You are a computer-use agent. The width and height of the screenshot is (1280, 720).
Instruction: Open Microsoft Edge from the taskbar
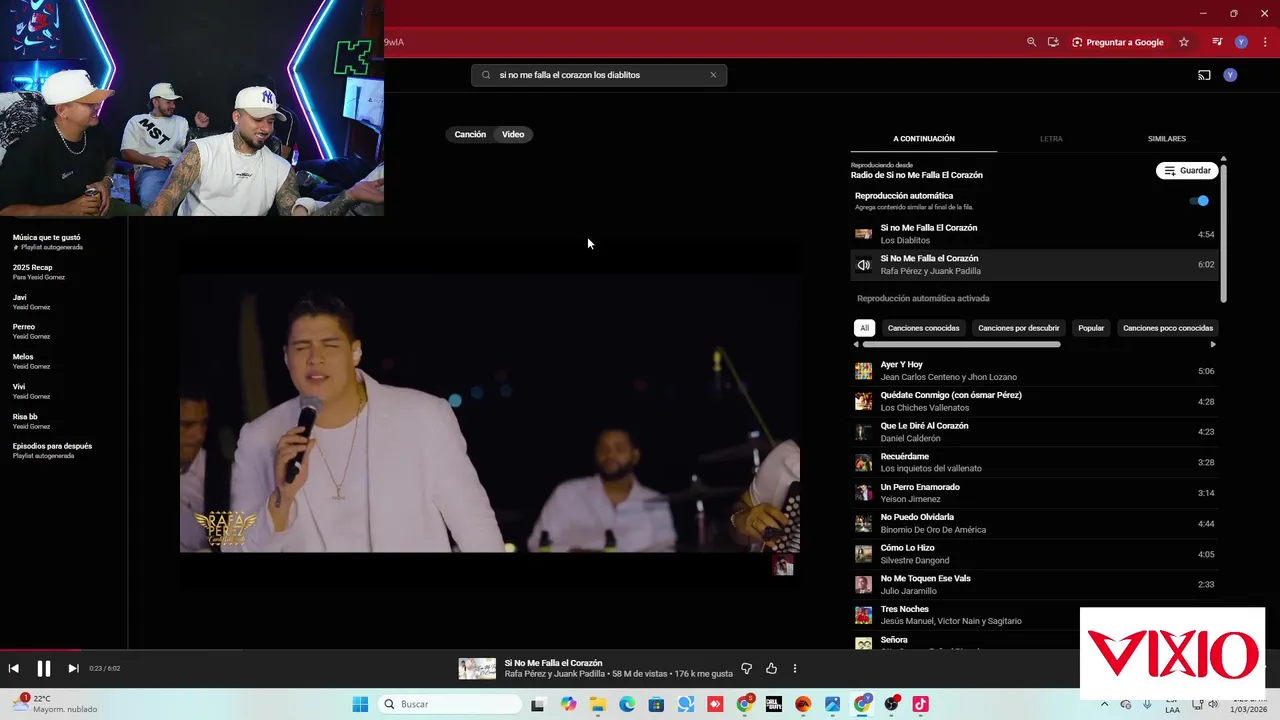[x=627, y=704]
